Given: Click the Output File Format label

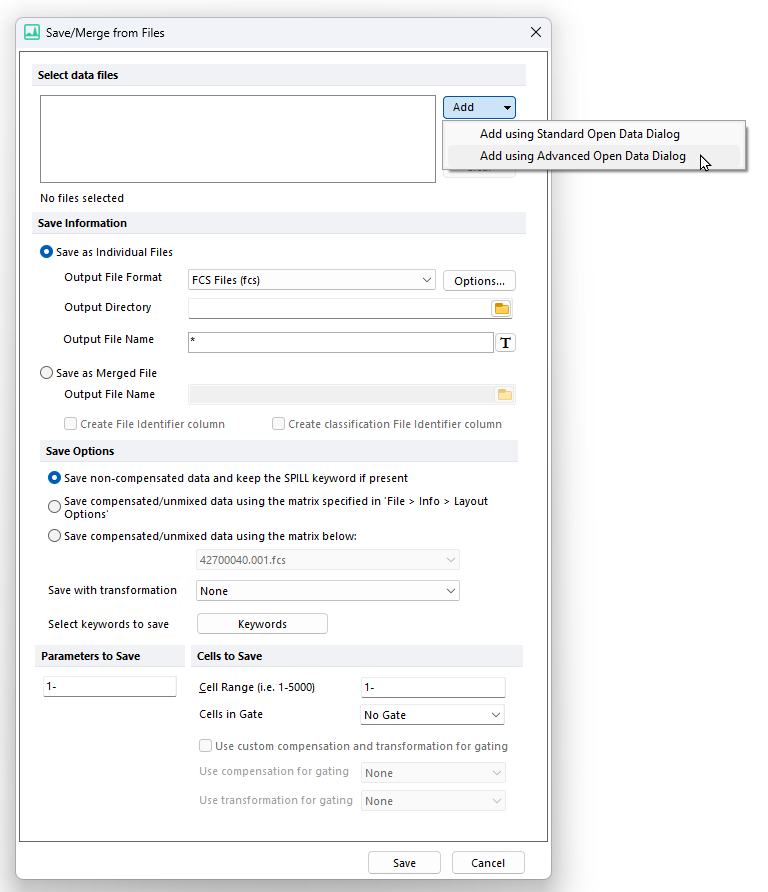Looking at the screenshot, I should tap(113, 277).
